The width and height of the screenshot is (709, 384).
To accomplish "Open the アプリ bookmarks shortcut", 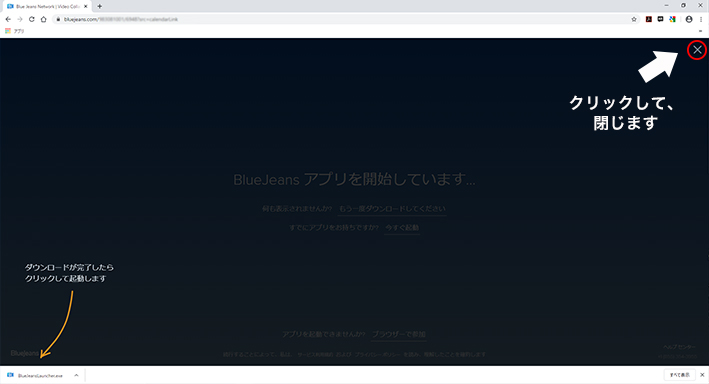I will click(x=15, y=31).
